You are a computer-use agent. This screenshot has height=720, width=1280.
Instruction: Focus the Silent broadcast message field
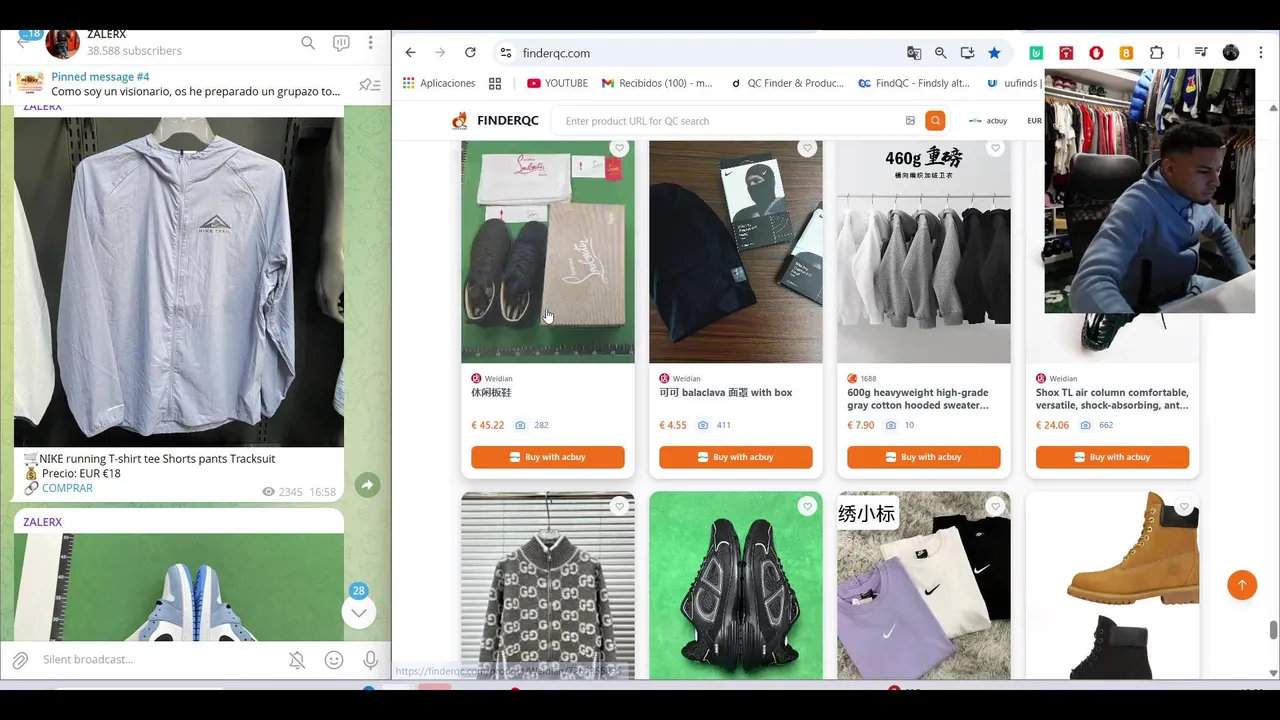160,660
